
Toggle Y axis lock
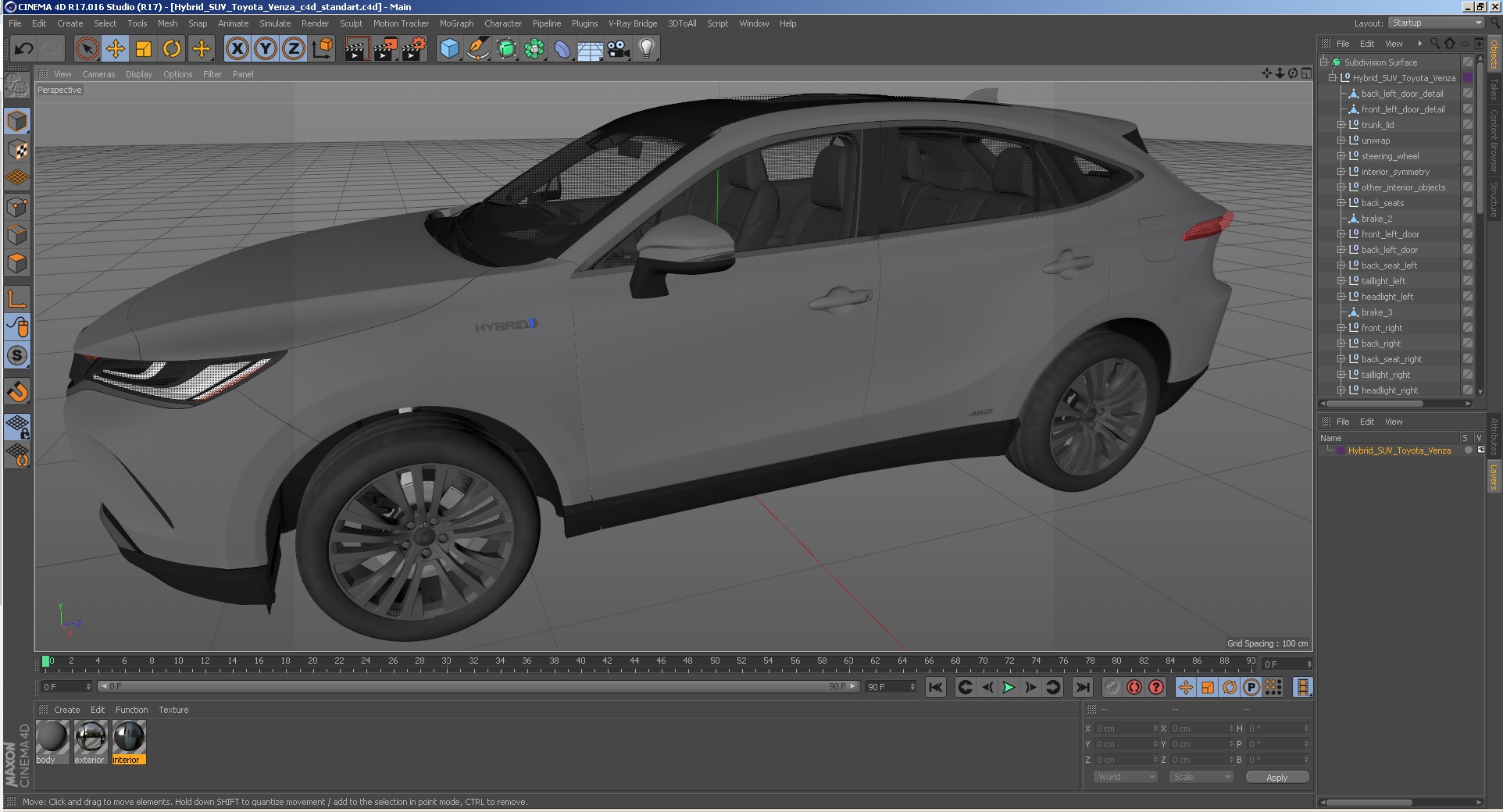(266, 49)
